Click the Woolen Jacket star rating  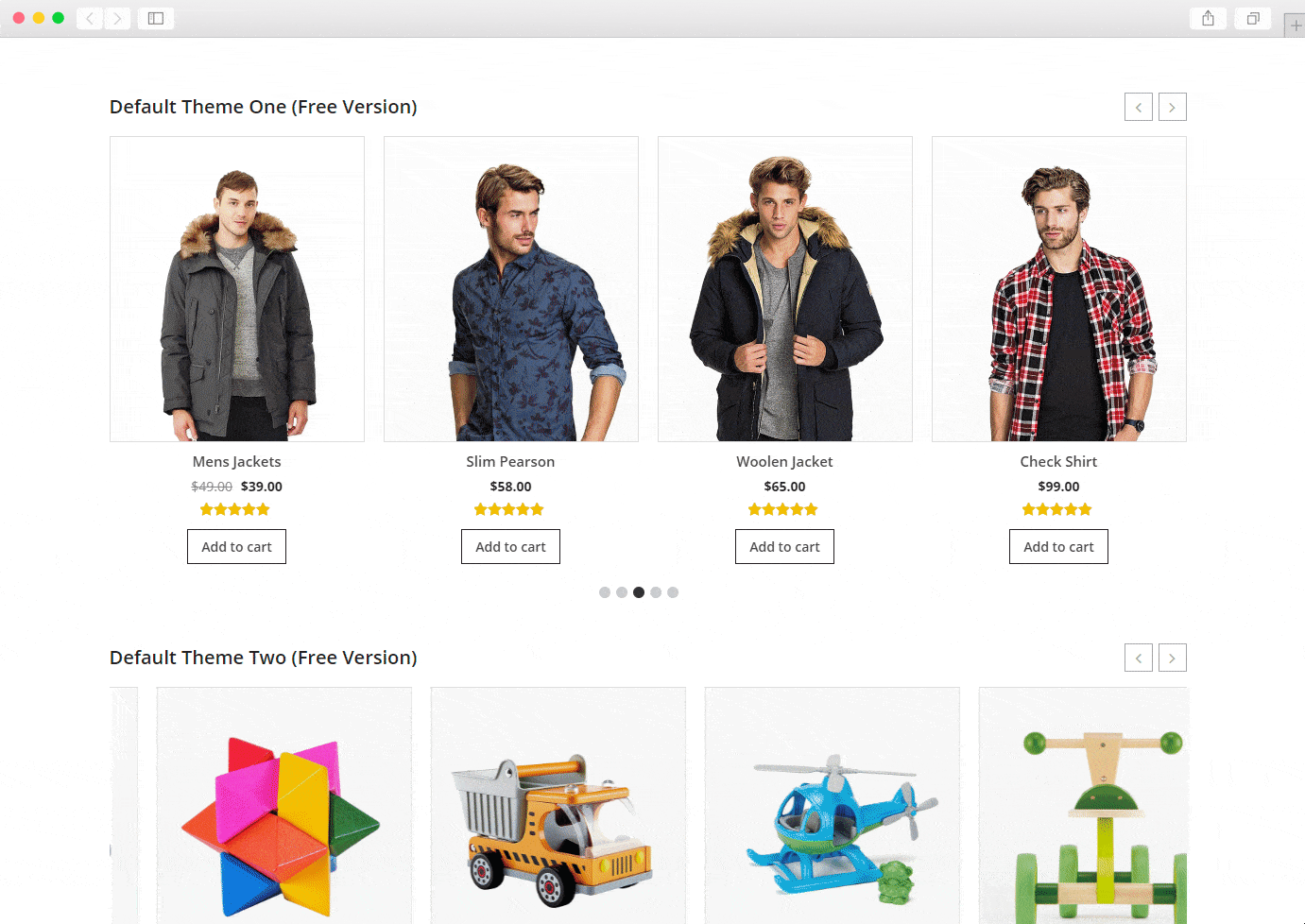click(x=782, y=510)
